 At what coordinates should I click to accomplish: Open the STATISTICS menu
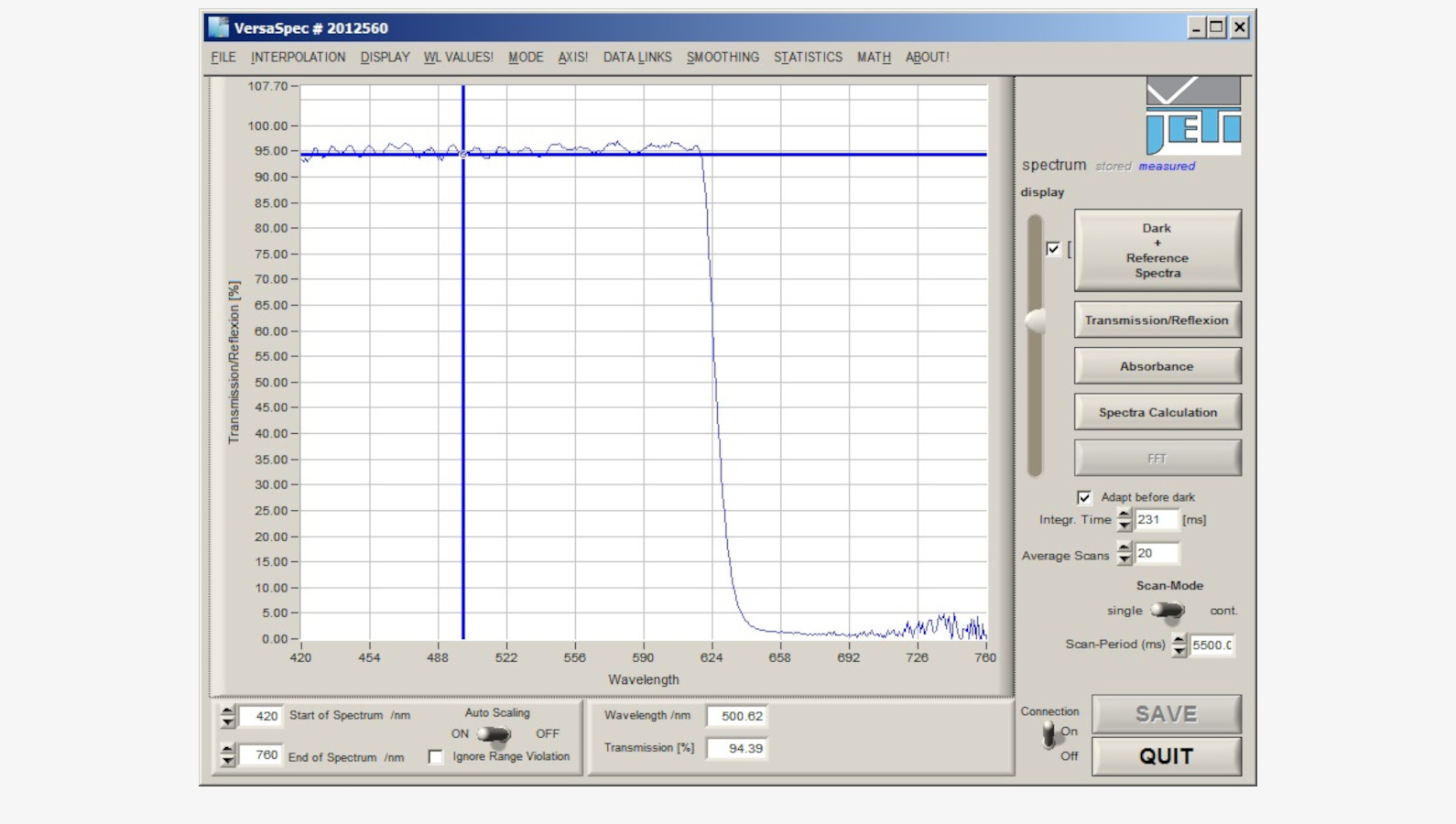pyautogui.click(x=808, y=57)
